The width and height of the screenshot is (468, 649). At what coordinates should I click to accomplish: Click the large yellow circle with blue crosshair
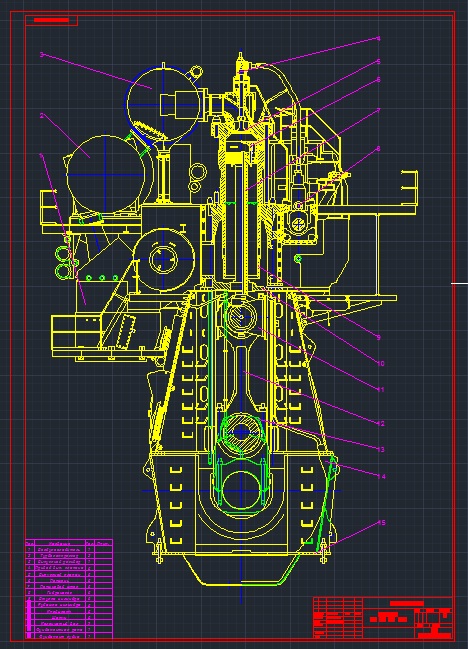coord(106,175)
